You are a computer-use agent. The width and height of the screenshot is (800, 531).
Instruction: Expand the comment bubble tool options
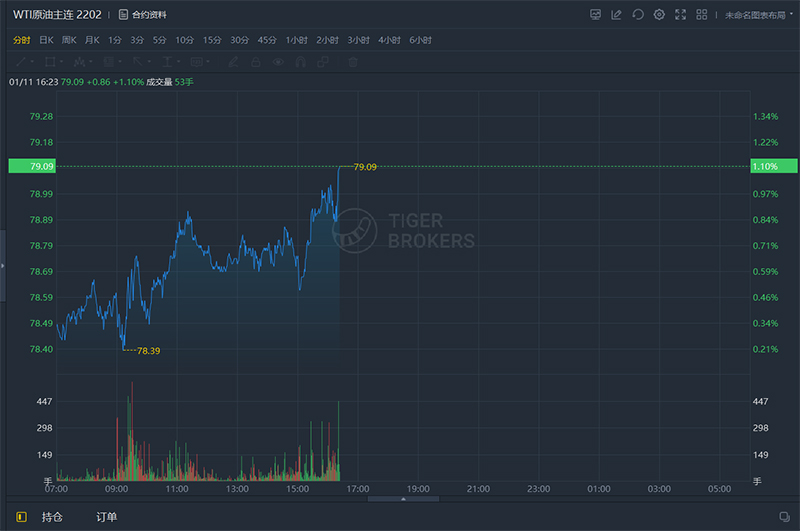(208, 62)
